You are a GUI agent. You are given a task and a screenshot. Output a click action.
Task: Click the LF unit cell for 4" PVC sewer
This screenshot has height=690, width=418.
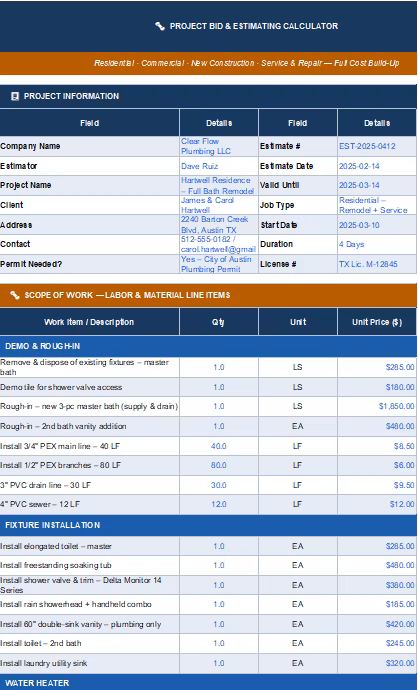click(x=298, y=504)
